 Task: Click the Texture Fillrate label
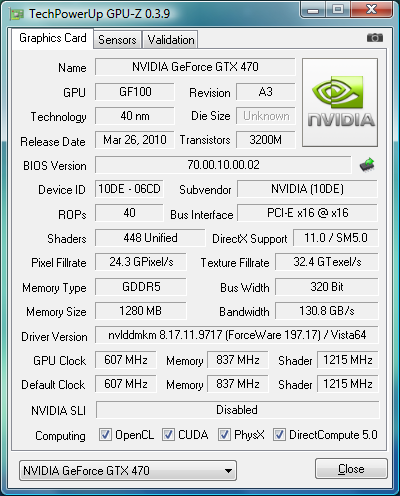click(x=235, y=263)
